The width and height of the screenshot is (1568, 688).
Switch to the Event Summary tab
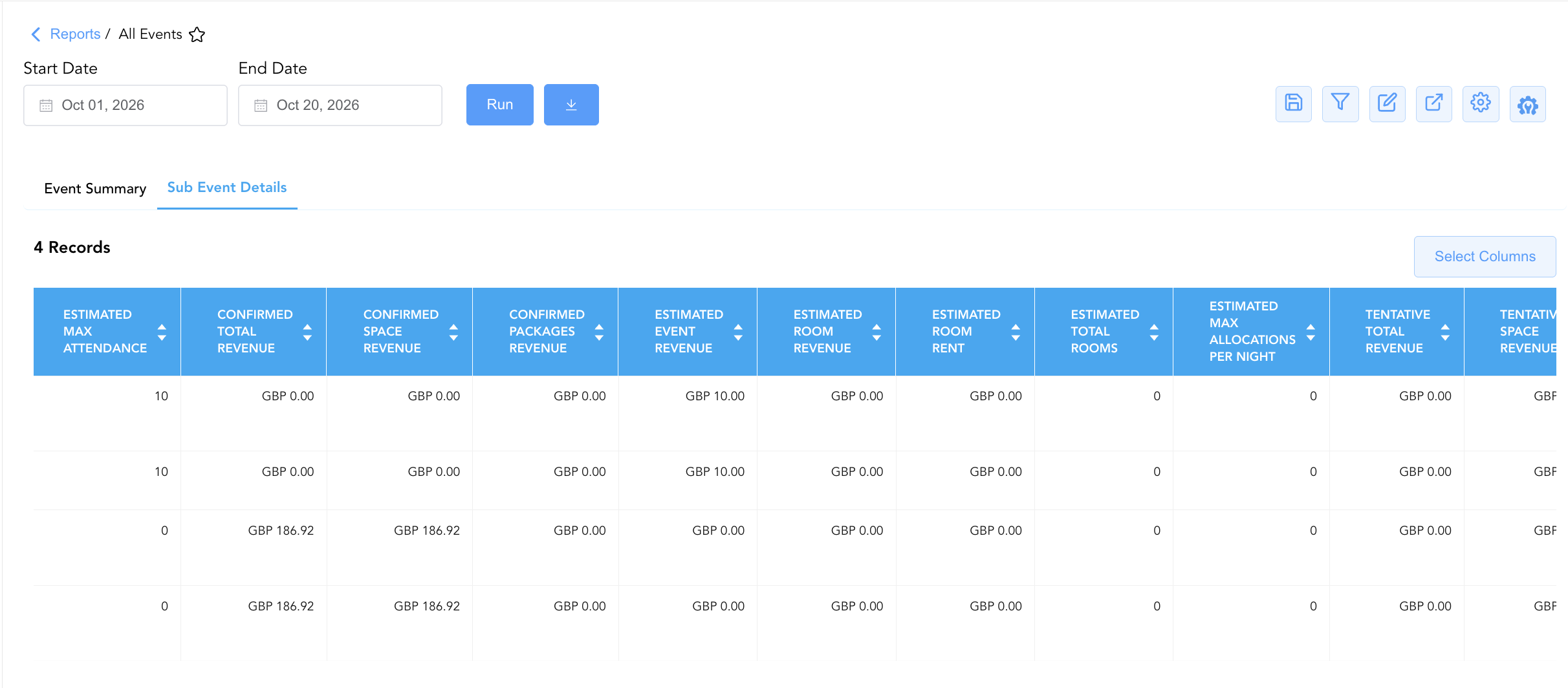pos(95,188)
